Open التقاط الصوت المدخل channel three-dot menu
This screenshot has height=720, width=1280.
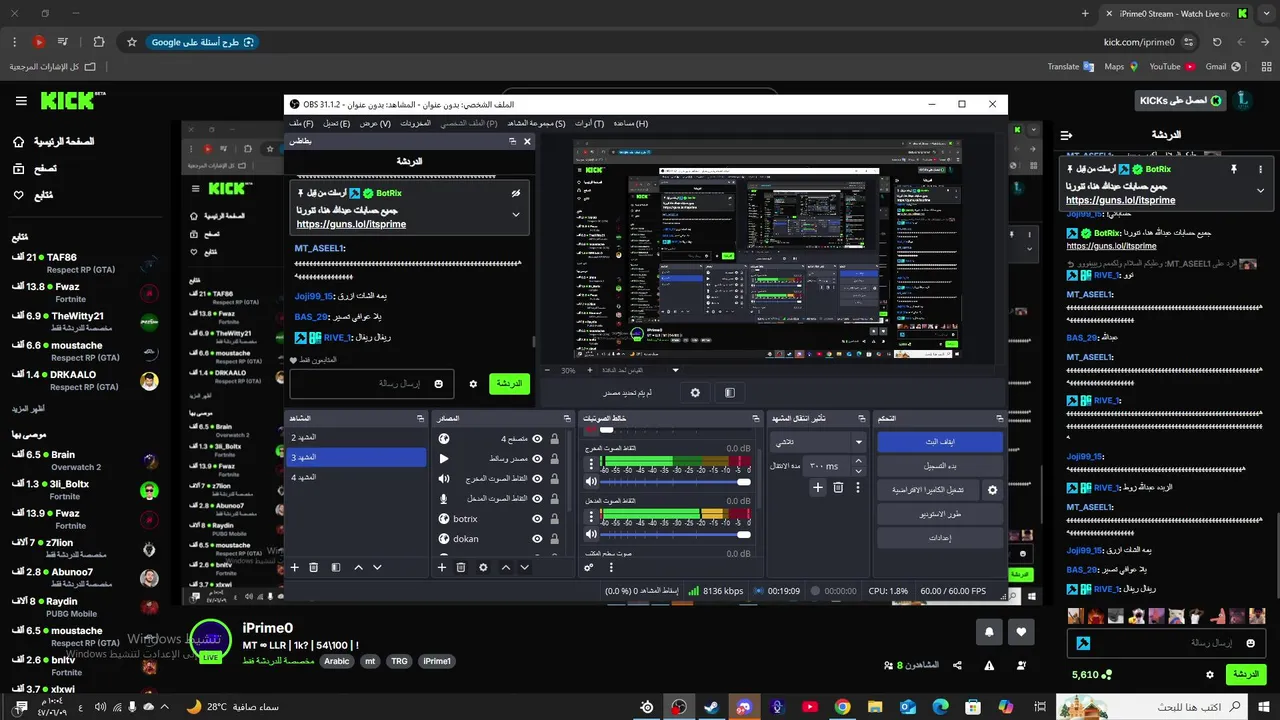click(591, 517)
